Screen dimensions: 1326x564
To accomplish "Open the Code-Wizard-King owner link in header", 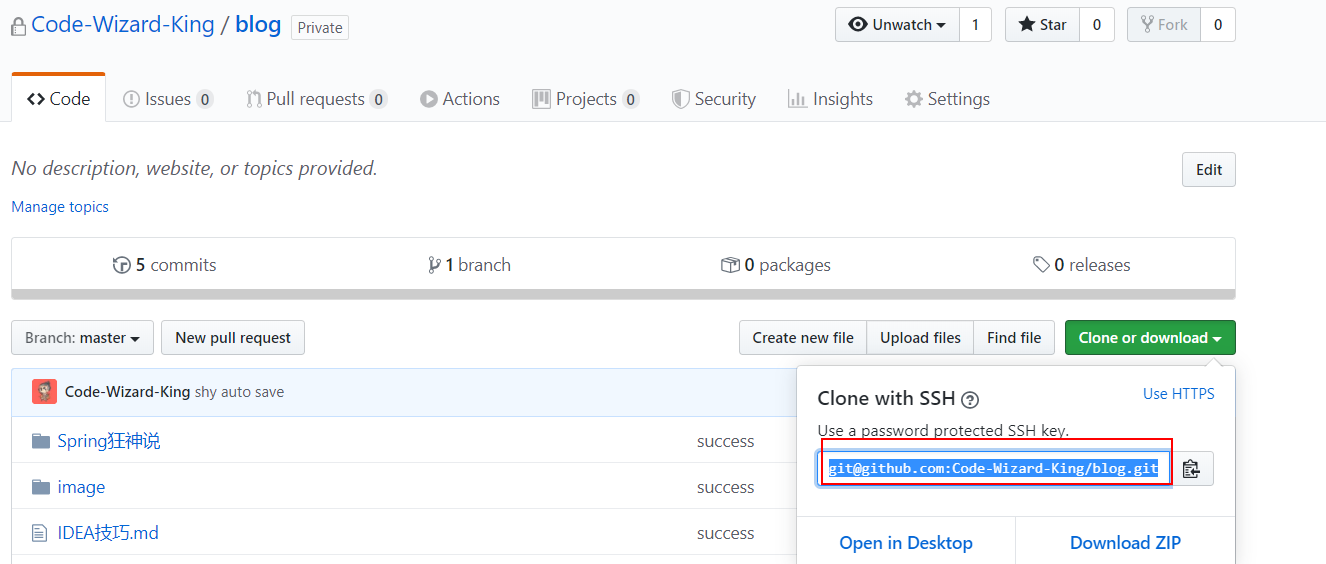I will click(x=123, y=25).
